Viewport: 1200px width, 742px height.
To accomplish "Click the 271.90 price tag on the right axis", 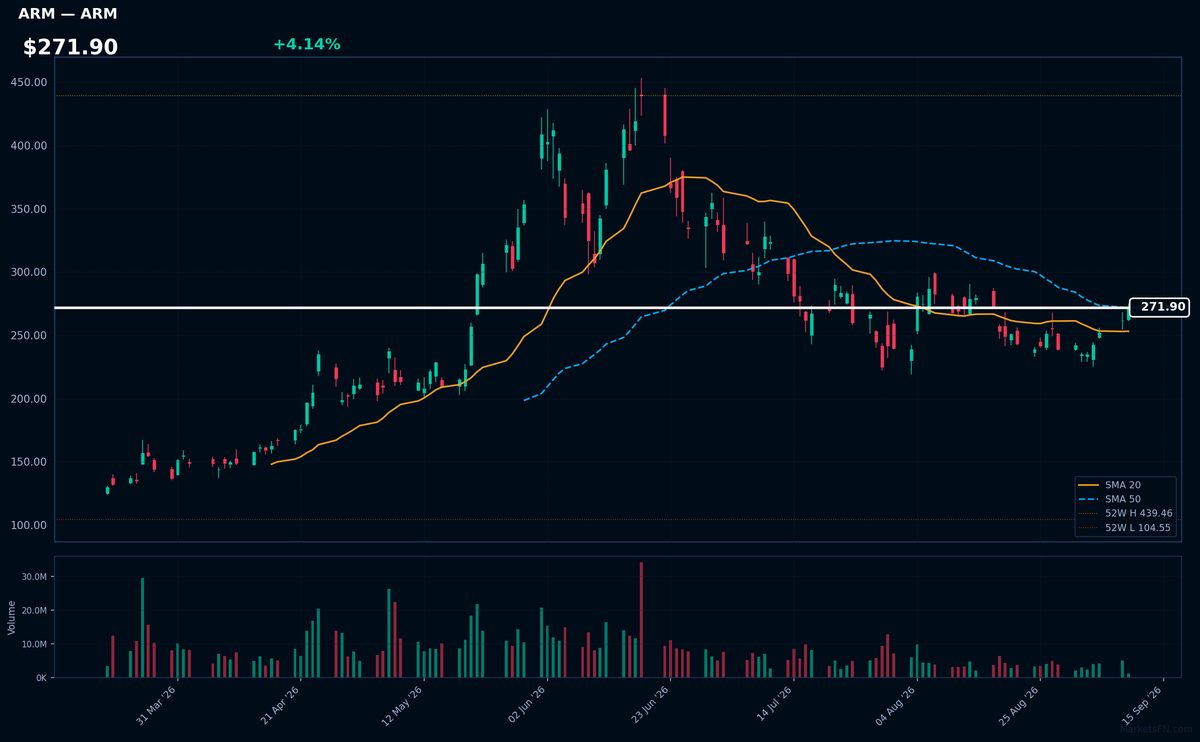I will 1159,307.
